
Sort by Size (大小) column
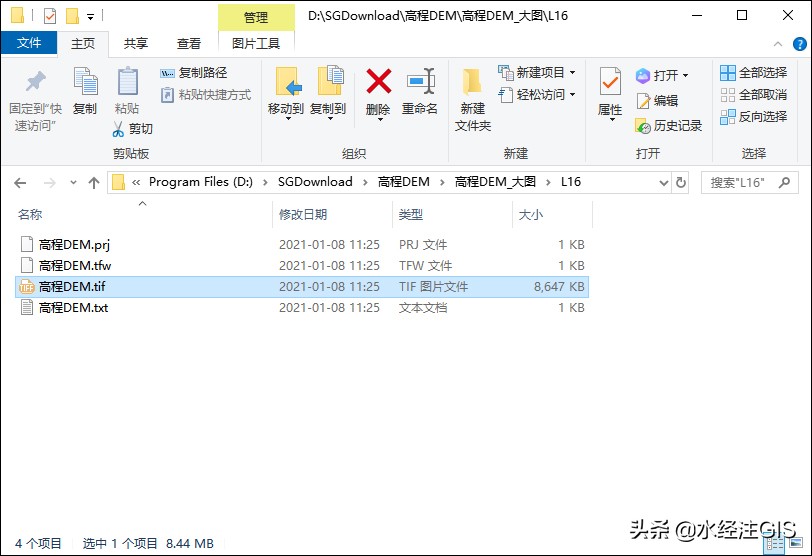coord(531,214)
